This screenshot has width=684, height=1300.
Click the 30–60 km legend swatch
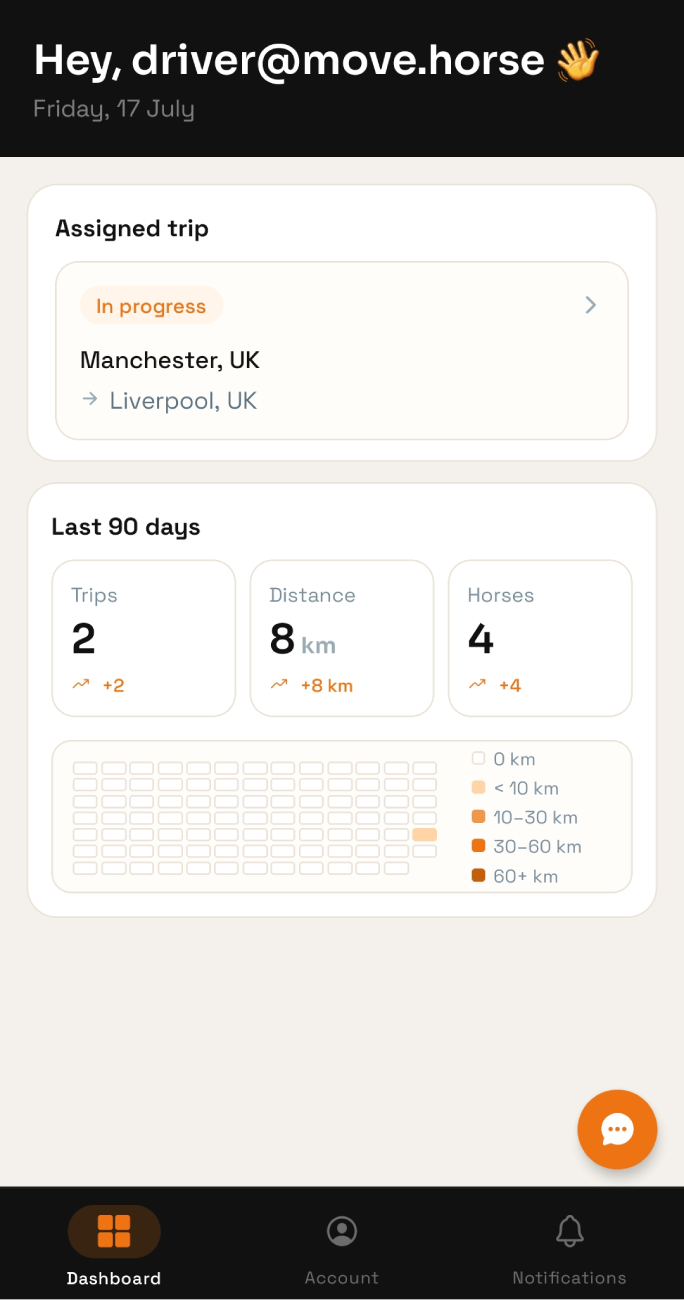click(x=478, y=846)
